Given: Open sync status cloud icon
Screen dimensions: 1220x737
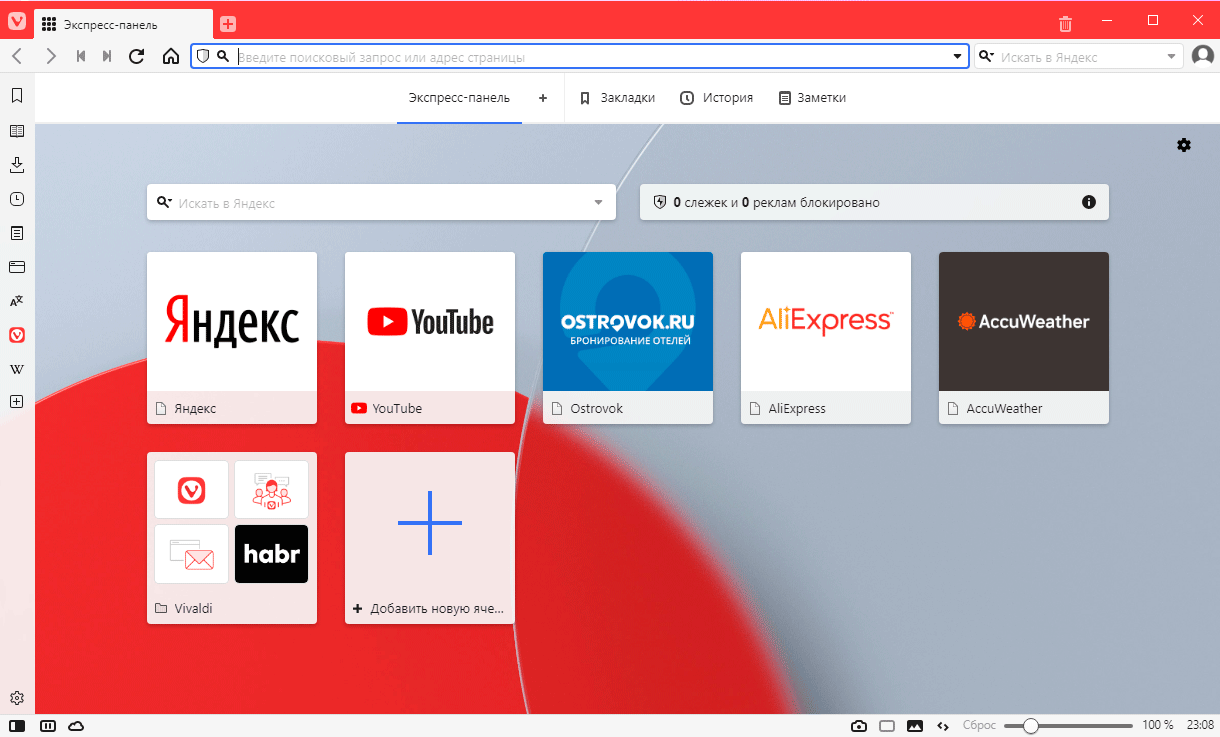Looking at the screenshot, I should [x=76, y=726].
